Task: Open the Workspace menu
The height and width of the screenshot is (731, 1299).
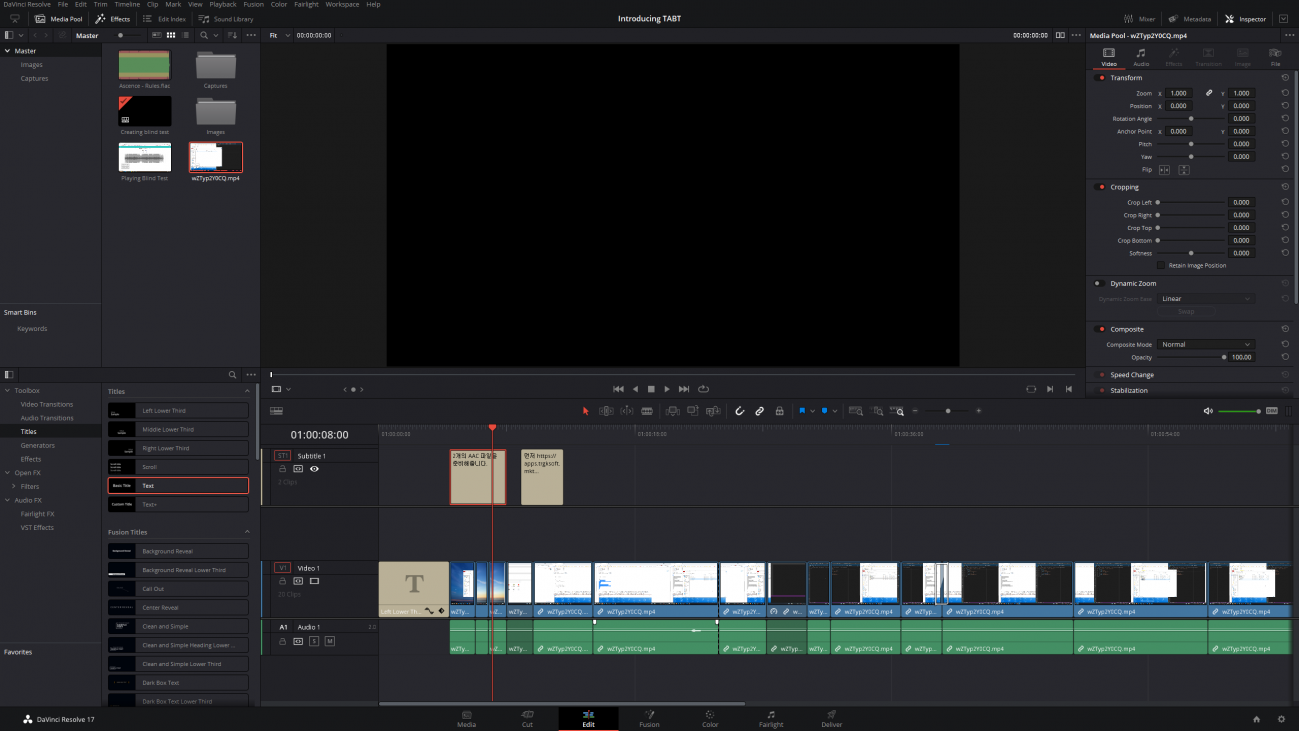Action: click(x=342, y=4)
